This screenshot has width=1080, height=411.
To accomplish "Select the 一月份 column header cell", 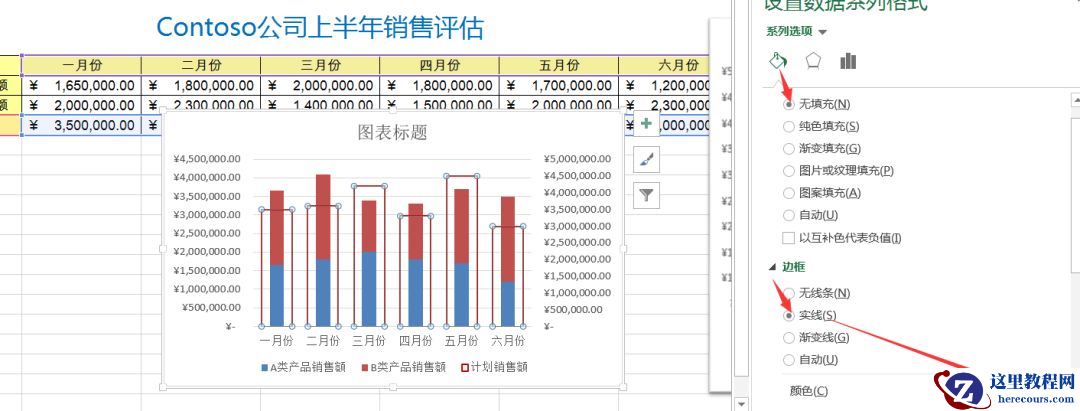I will (81, 65).
